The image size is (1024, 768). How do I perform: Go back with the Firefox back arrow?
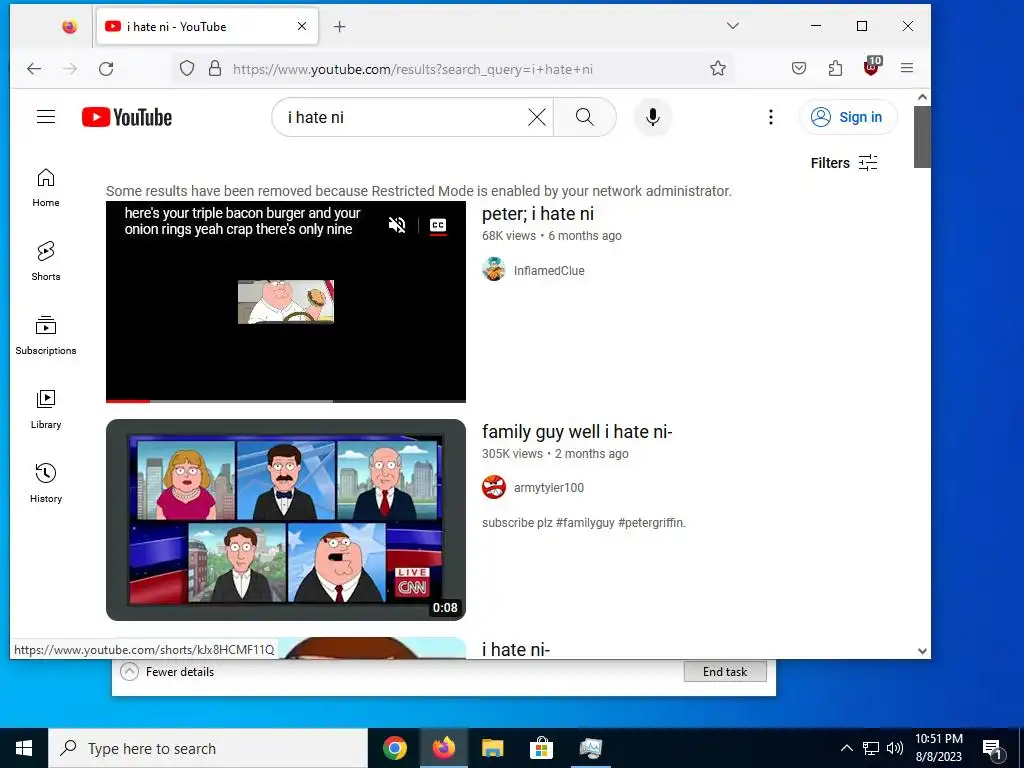pos(34,69)
